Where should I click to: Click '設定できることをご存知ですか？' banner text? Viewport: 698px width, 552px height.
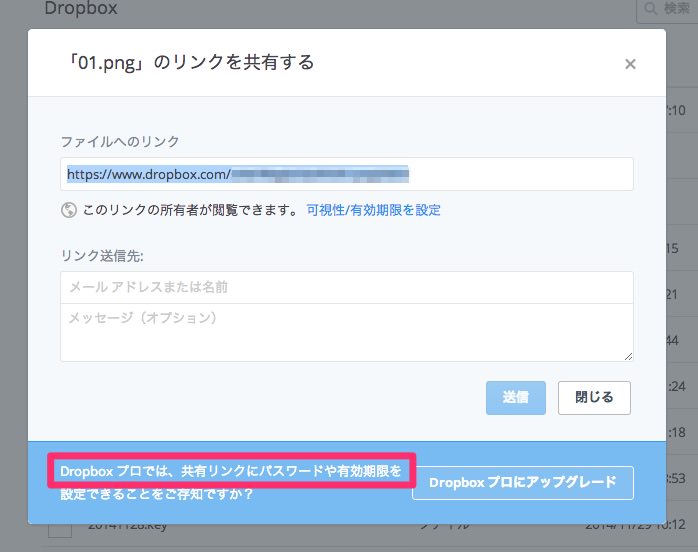click(x=157, y=494)
